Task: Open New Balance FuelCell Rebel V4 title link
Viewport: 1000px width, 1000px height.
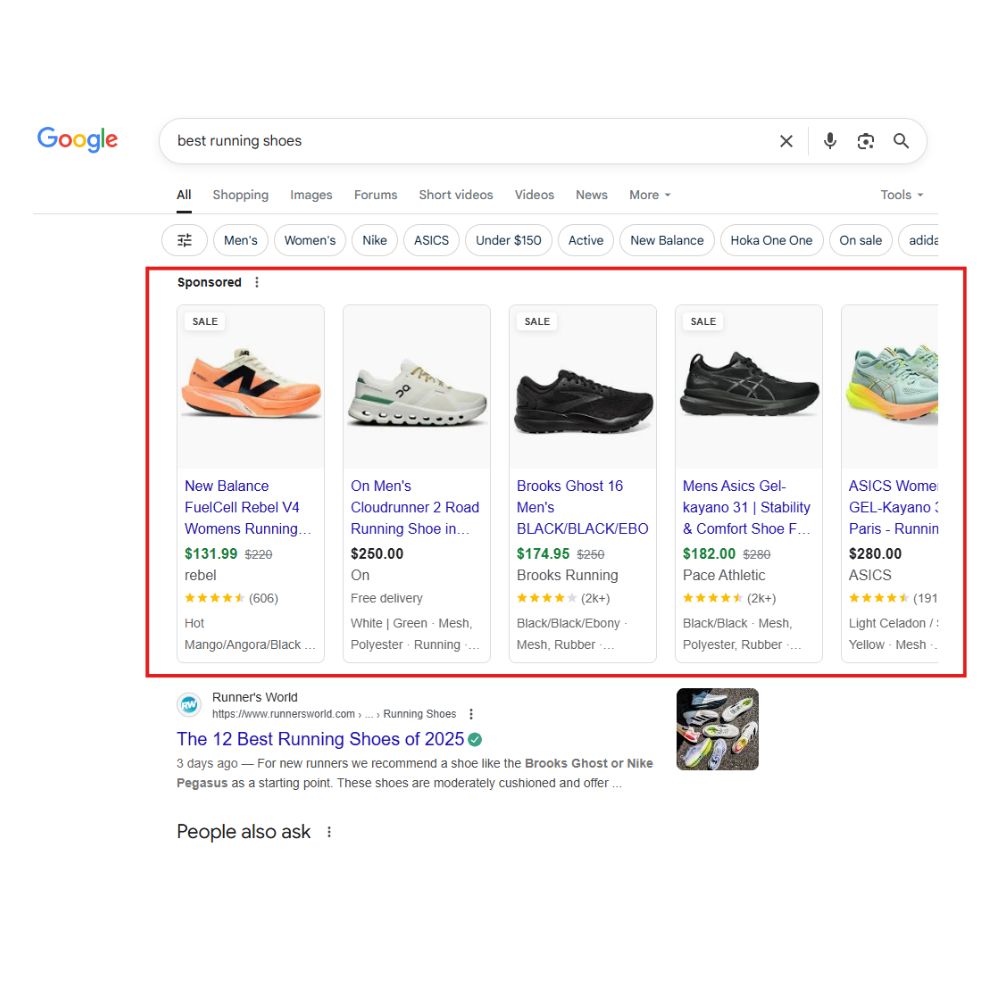Action: (248, 508)
